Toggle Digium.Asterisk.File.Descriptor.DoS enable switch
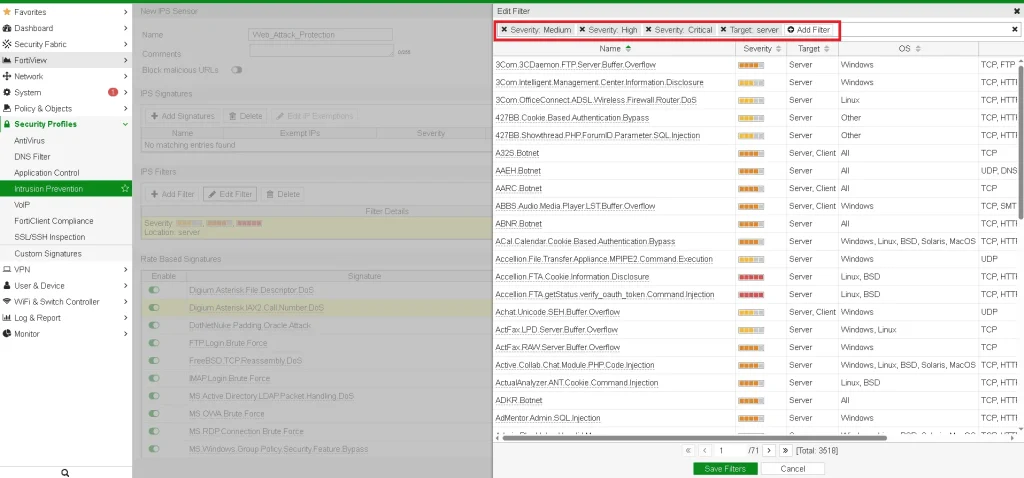 (x=154, y=290)
